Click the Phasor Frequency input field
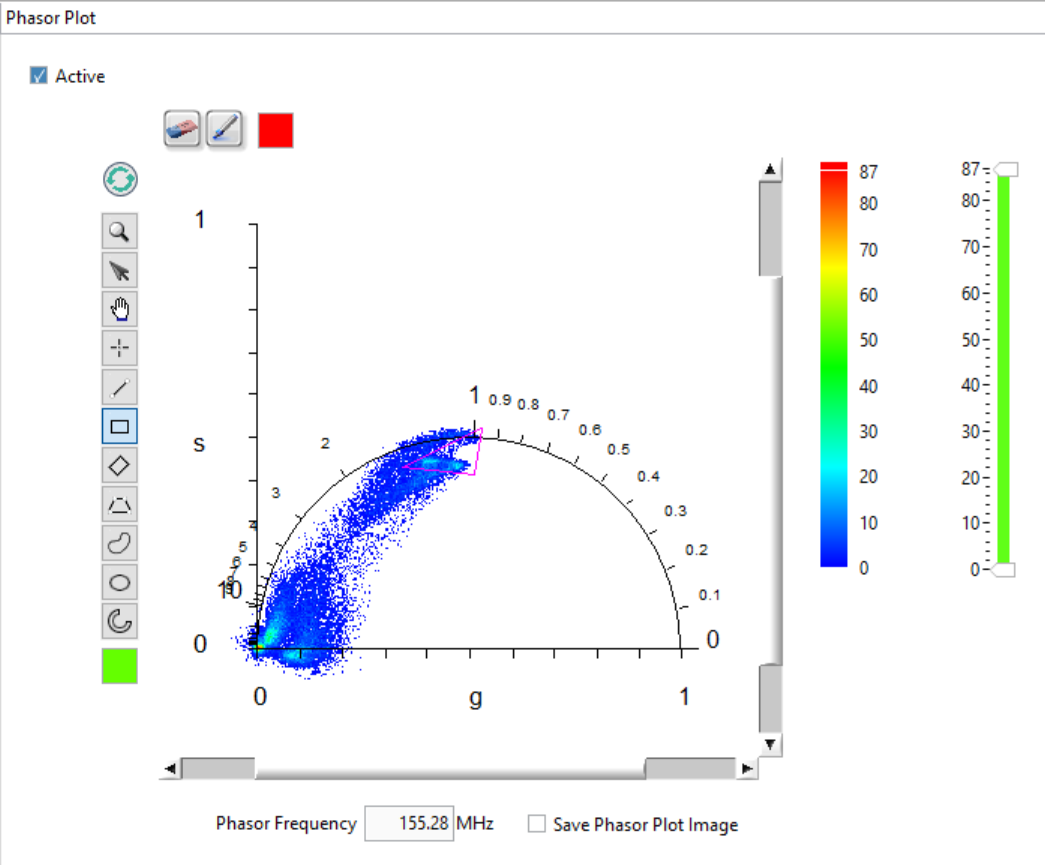Viewport: 1045px width, 865px height. (409, 824)
